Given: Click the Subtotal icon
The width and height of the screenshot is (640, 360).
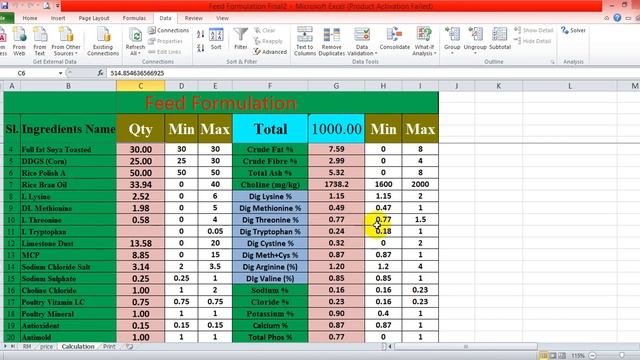Looking at the screenshot, I should point(500,39).
